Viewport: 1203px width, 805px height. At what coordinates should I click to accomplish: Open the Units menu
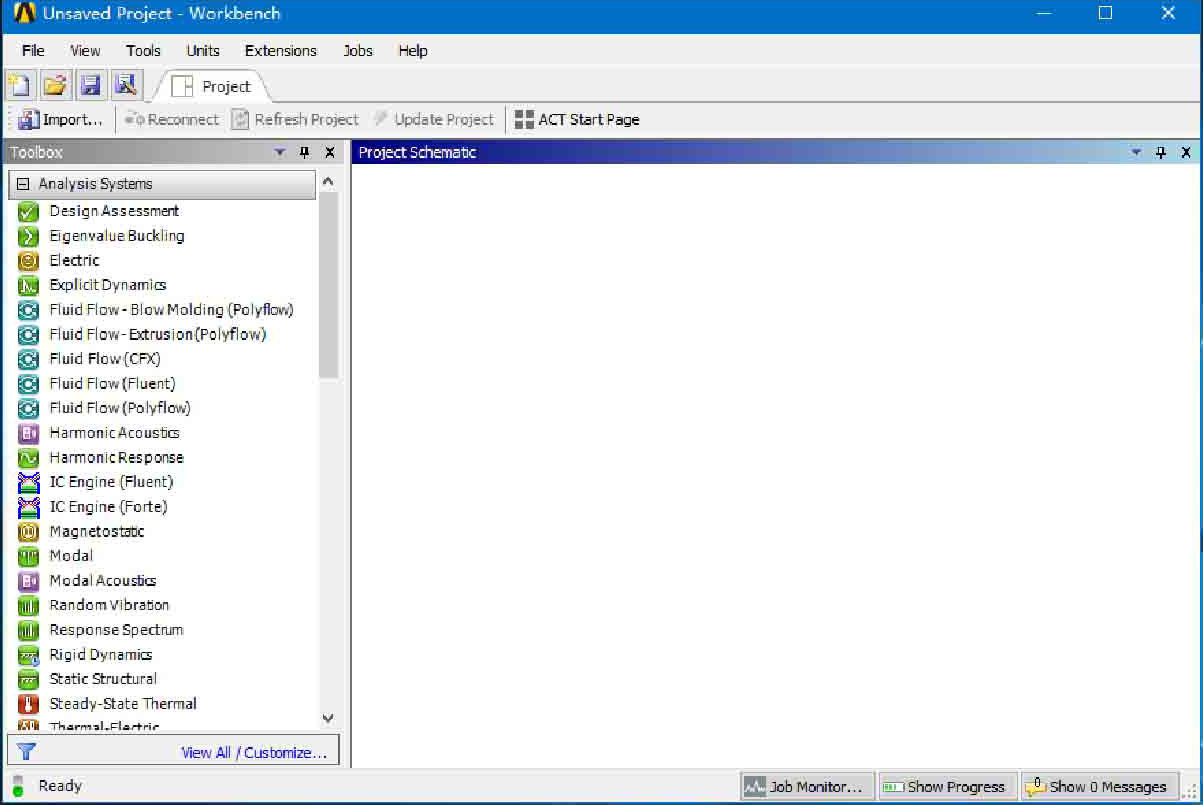[203, 51]
